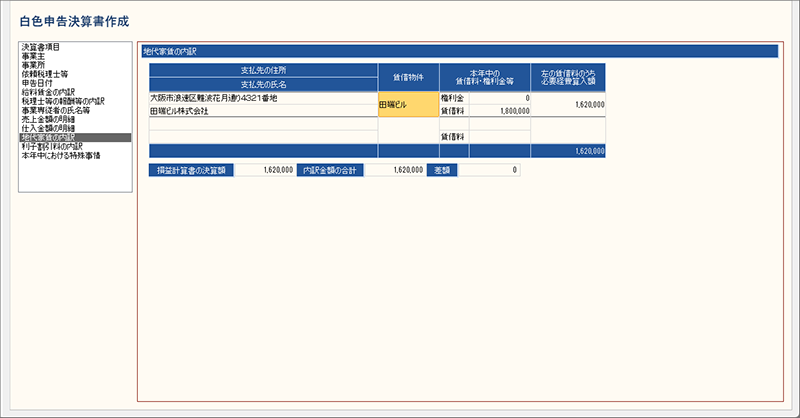Go to the 申告日付 item
Screen dimensions: 800x418
click(38, 83)
